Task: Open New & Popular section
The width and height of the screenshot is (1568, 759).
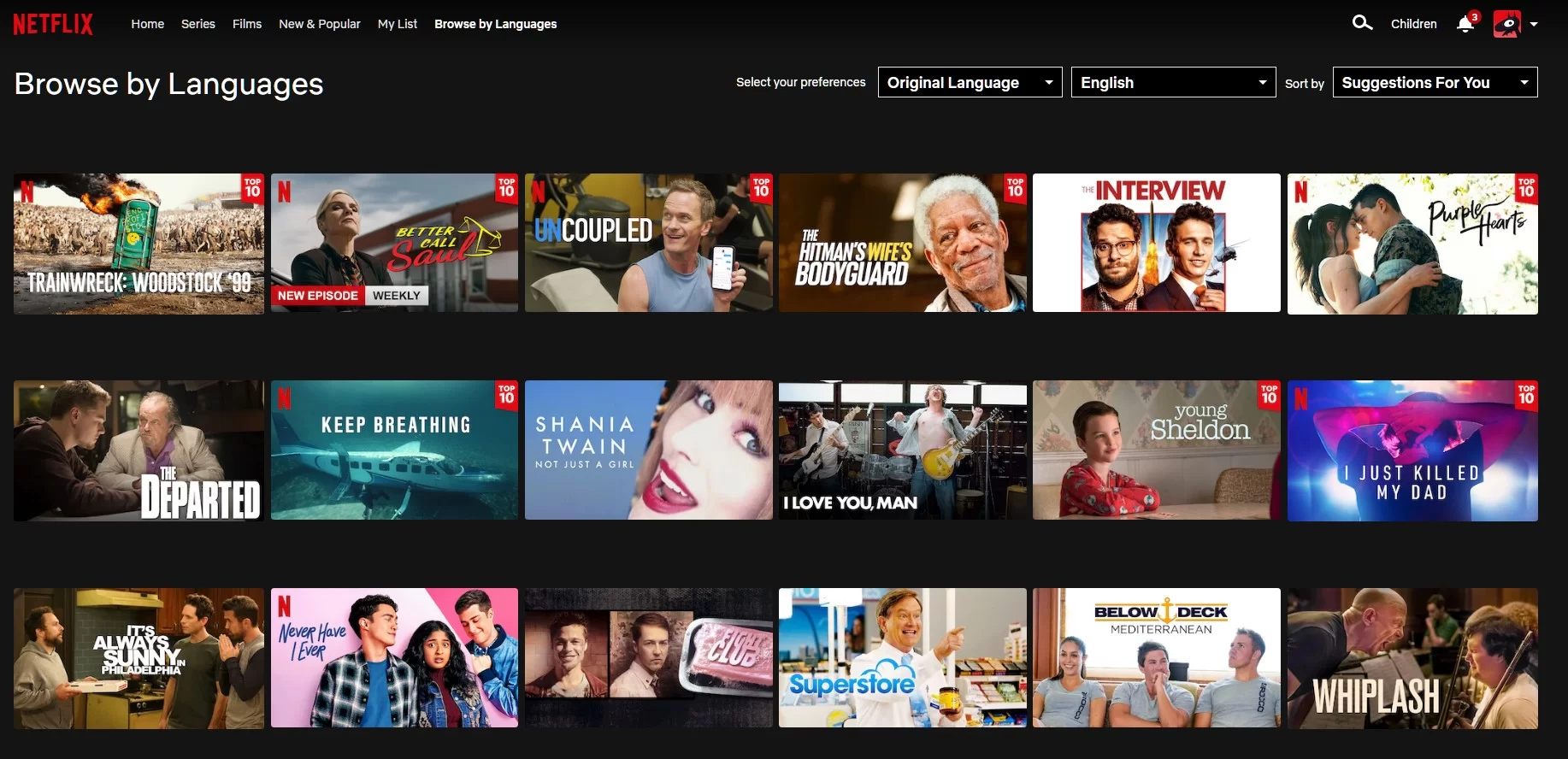Action: pos(320,24)
